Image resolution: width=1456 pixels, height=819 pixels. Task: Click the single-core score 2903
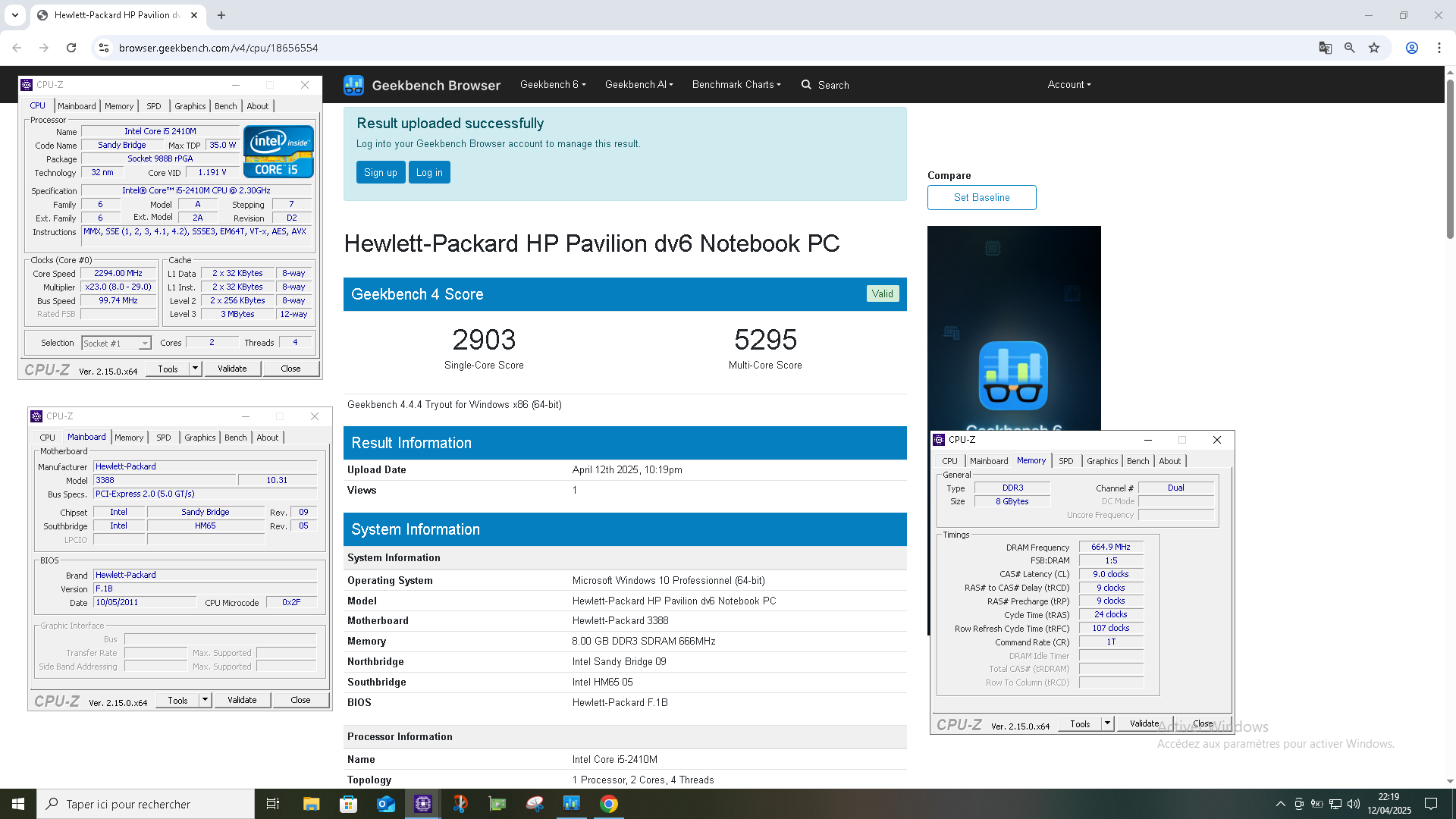point(484,340)
